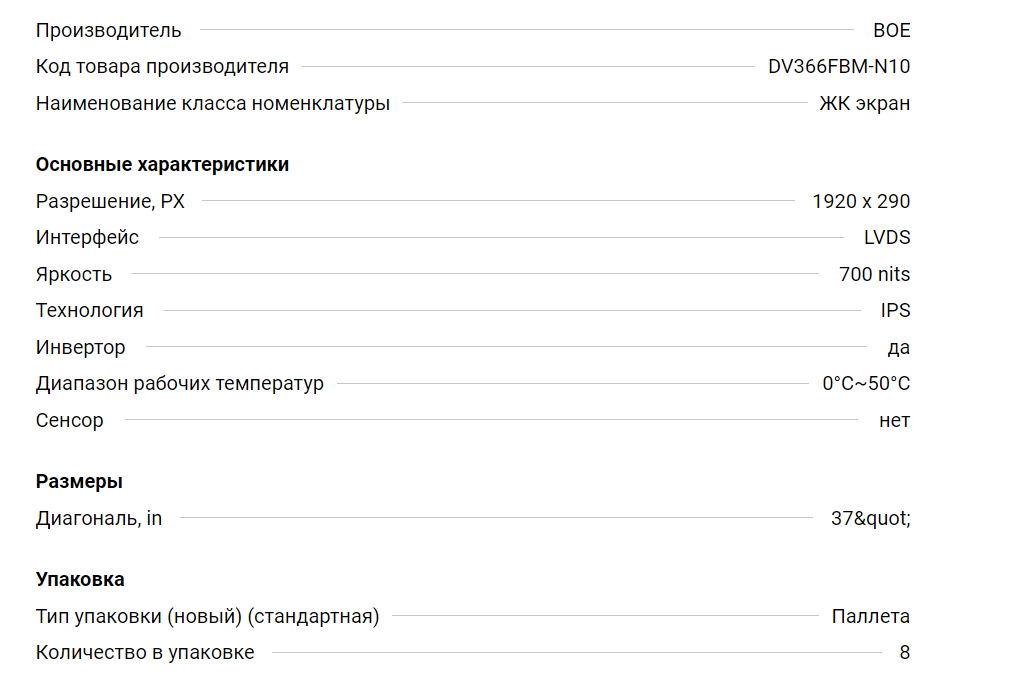
Task: Click the IPS technology value
Action: [895, 311]
